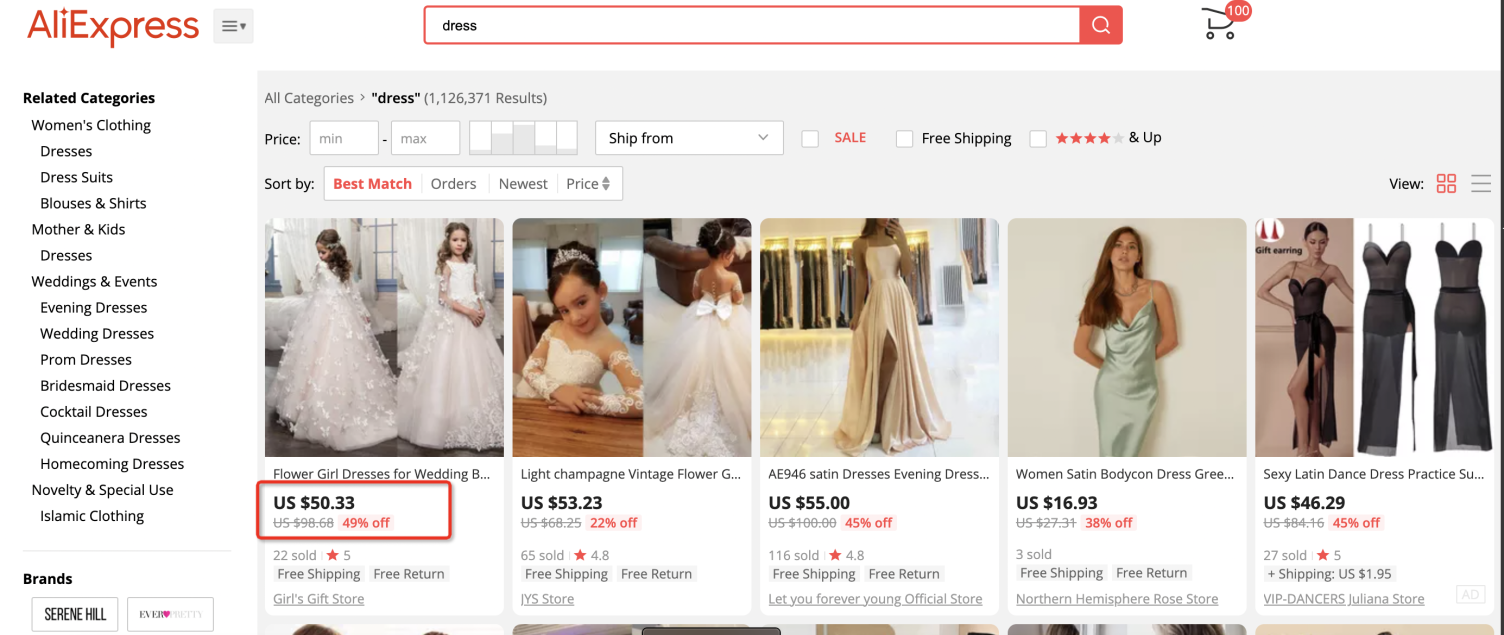Sort results by Orders
This screenshot has width=1504, height=635.
tap(453, 184)
